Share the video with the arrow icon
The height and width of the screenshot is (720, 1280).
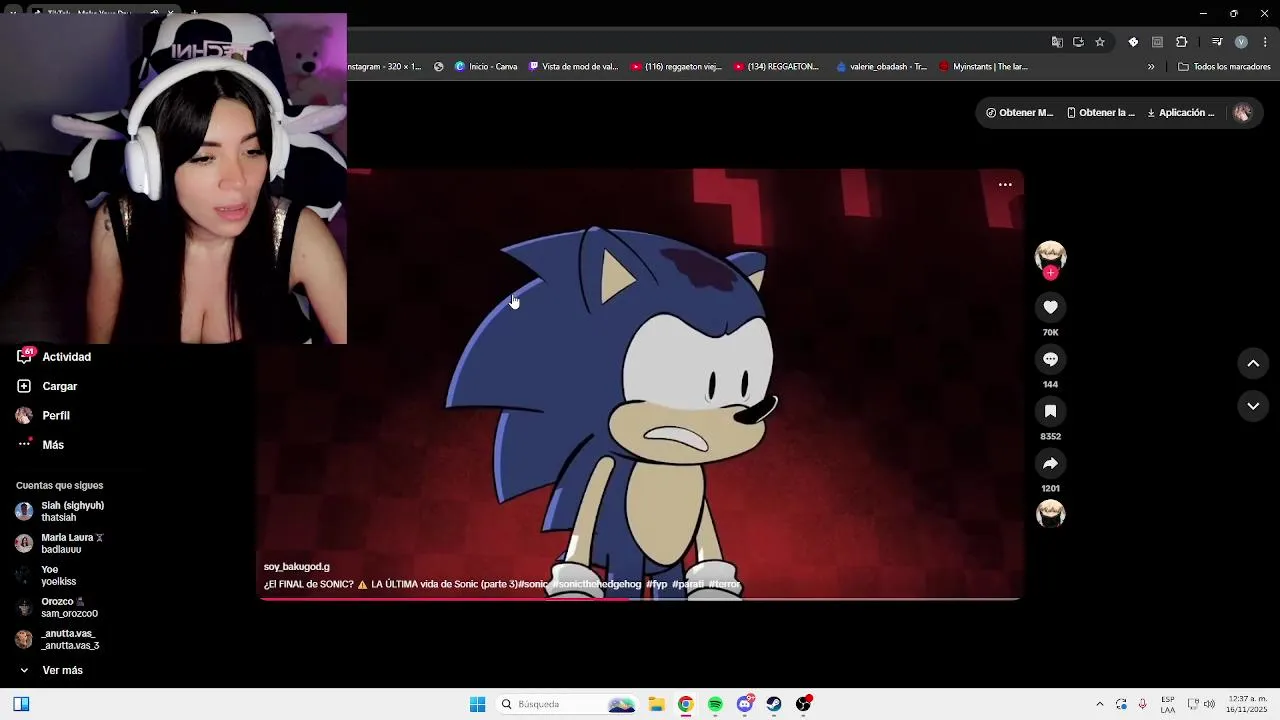pos(1050,463)
